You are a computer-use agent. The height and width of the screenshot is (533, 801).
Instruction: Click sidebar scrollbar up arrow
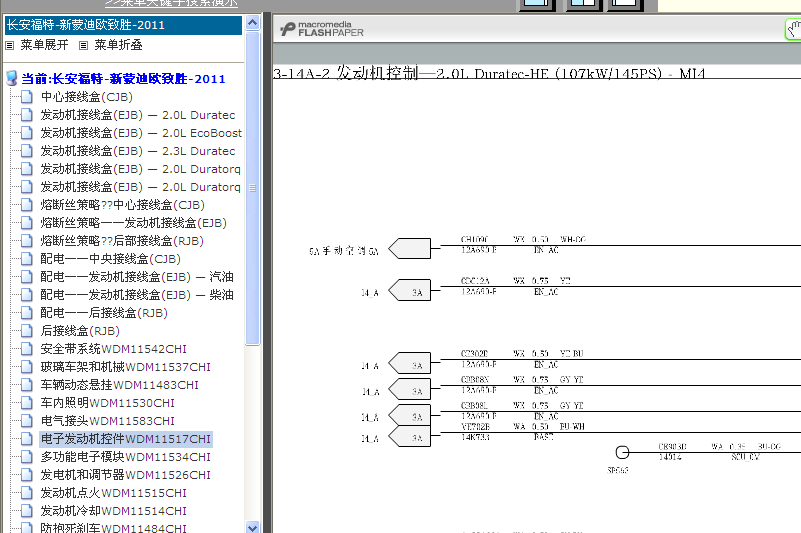(252, 22)
